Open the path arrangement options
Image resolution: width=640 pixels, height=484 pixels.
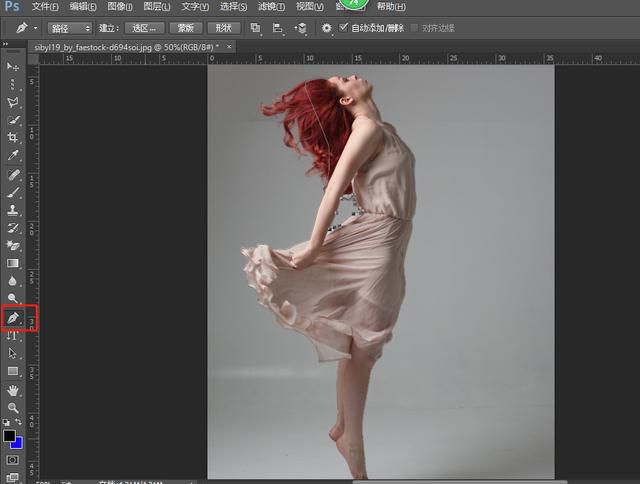point(301,28)
